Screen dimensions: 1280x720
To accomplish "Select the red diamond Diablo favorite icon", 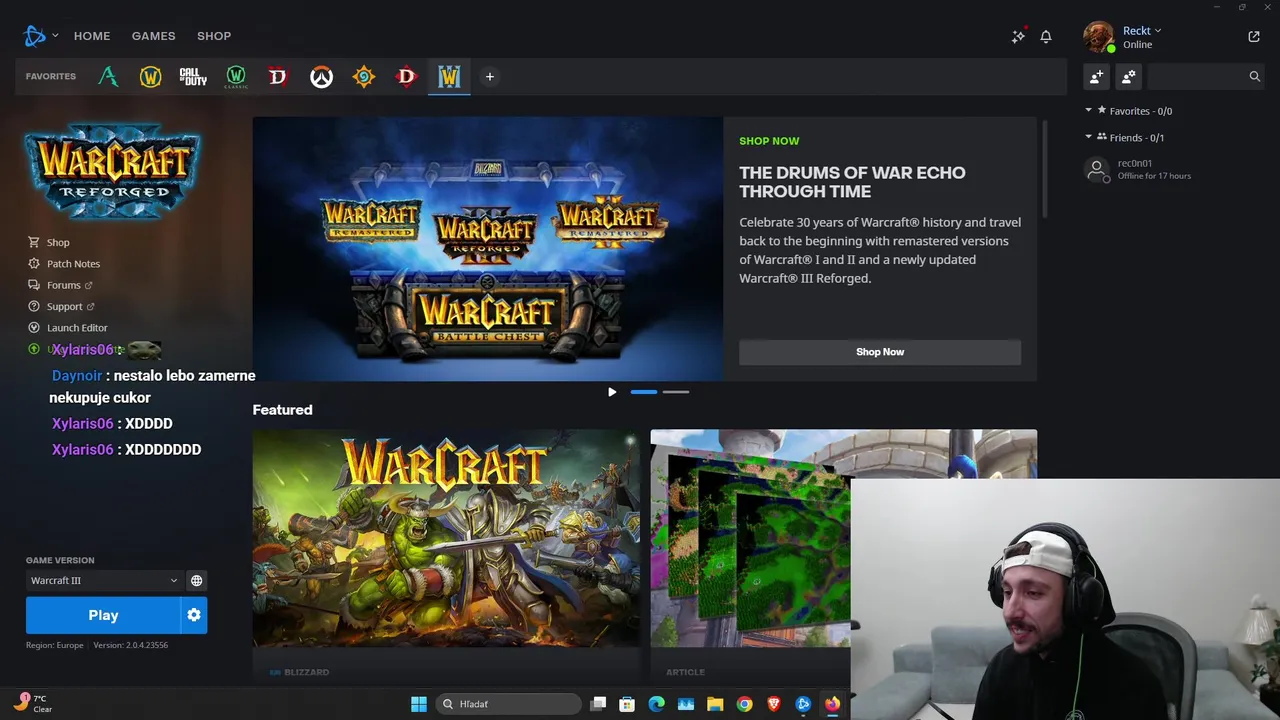I will (x=406, y=76).
